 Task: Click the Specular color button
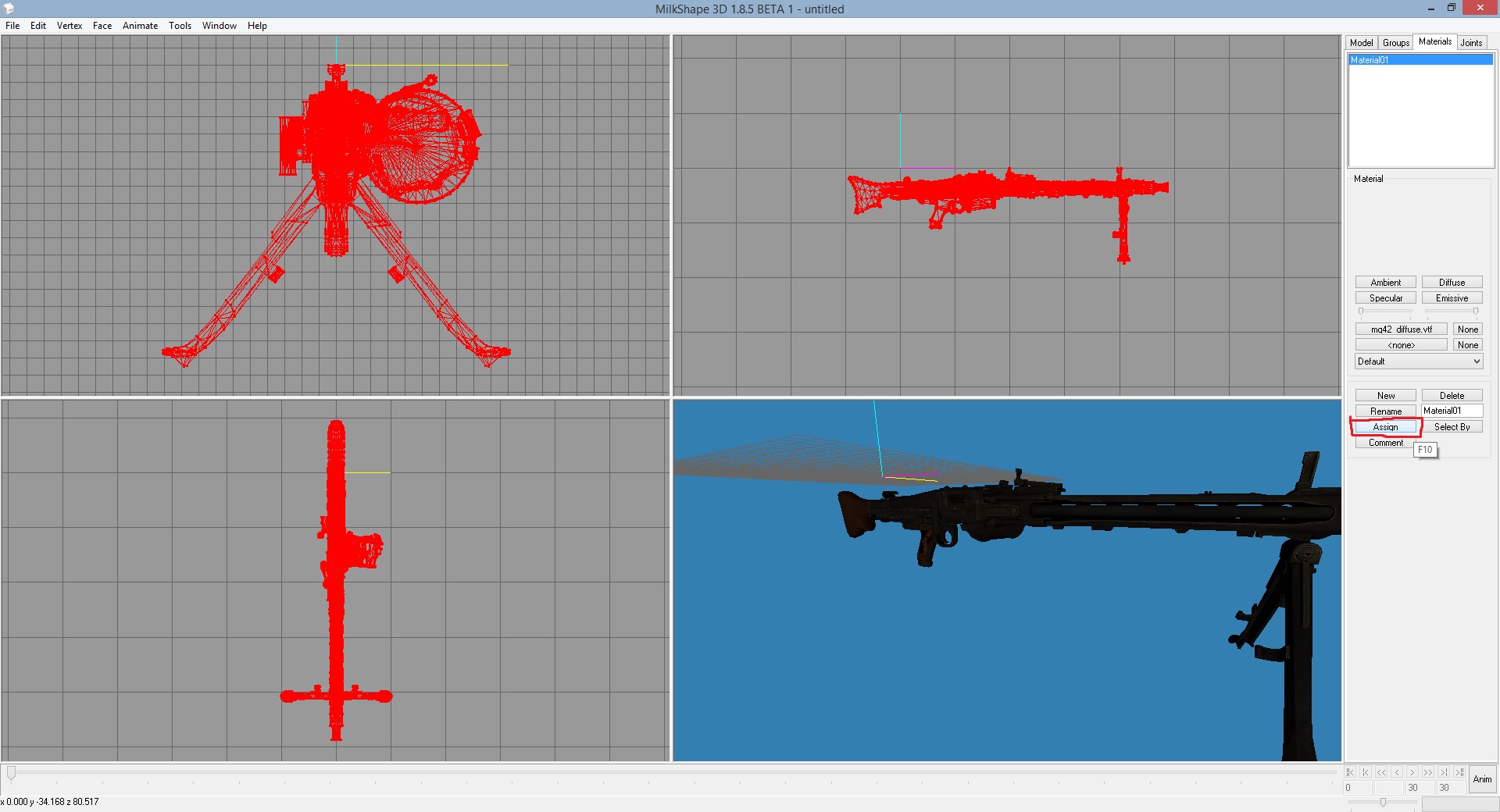pos(1386,298)
